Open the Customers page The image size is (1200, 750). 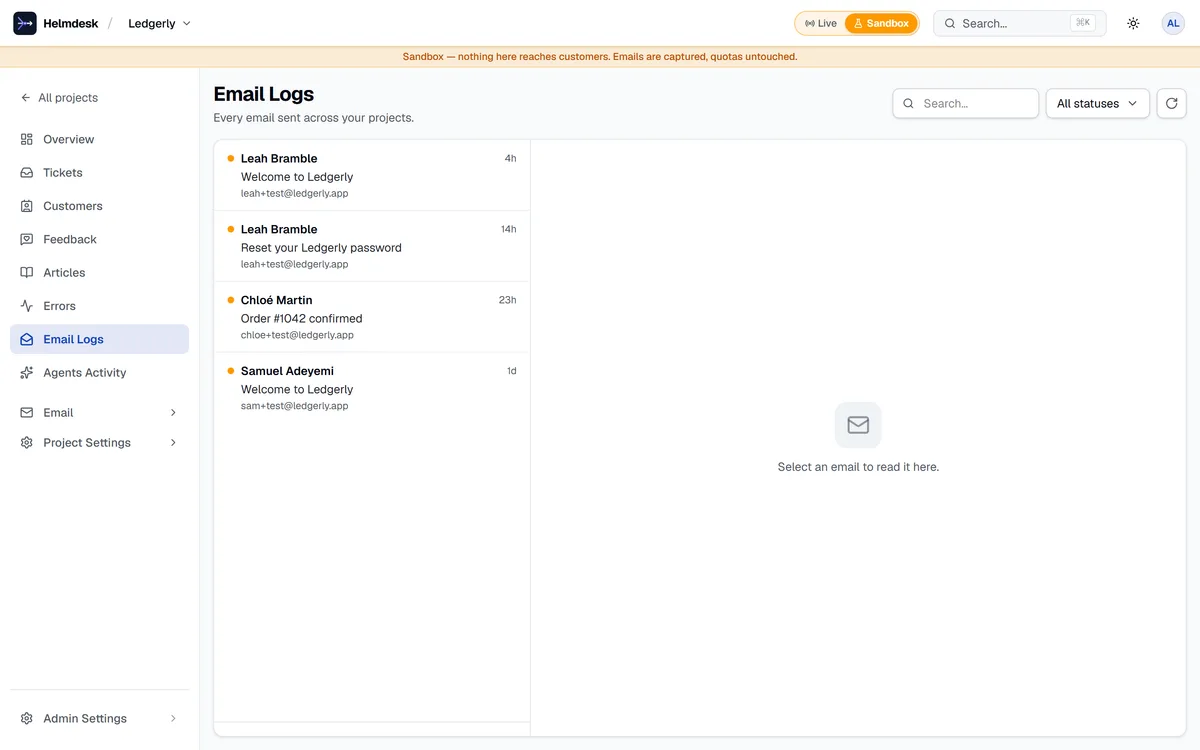[x=99, y=206]
